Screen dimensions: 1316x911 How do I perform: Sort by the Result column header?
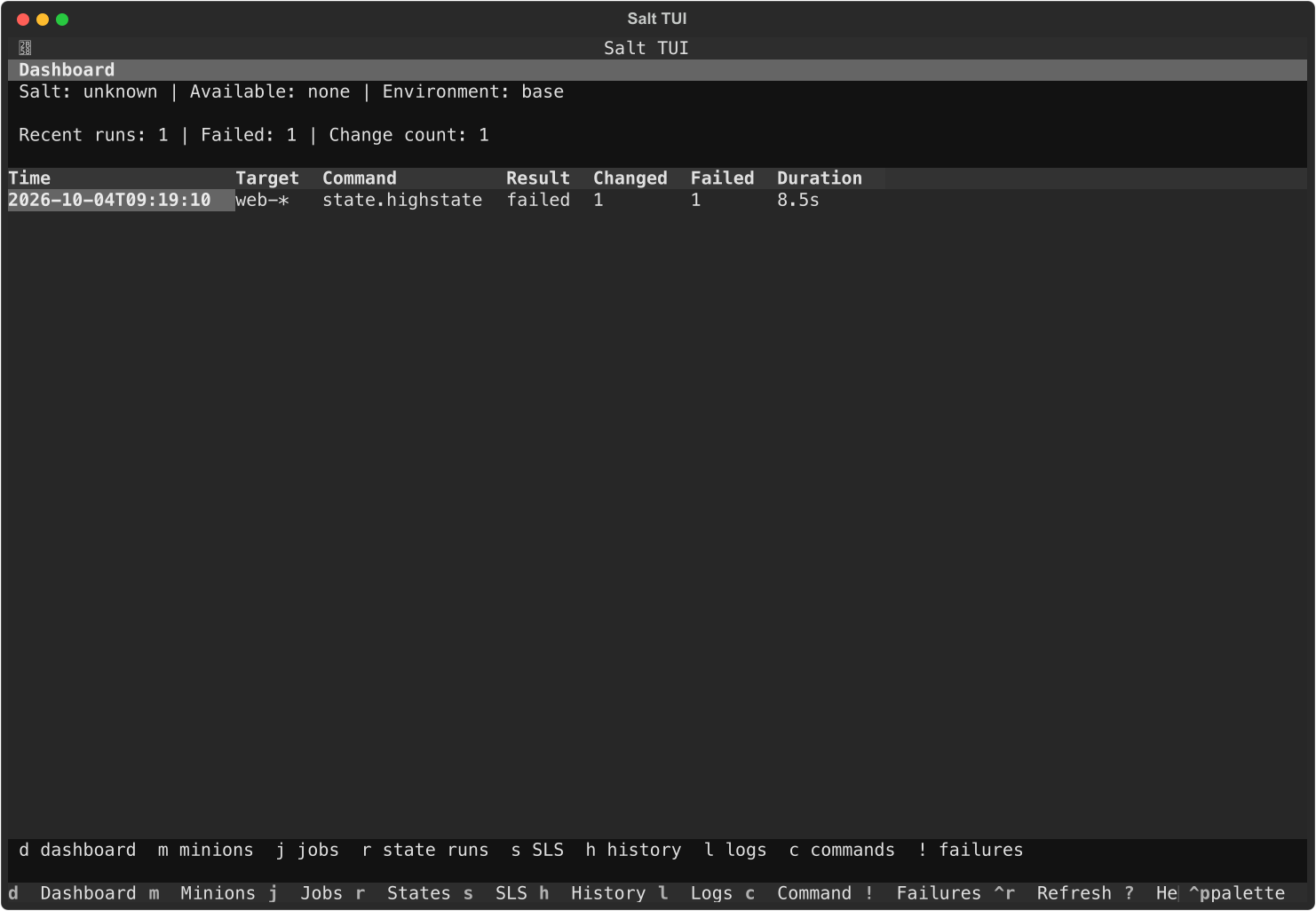(x=538, y=178)
